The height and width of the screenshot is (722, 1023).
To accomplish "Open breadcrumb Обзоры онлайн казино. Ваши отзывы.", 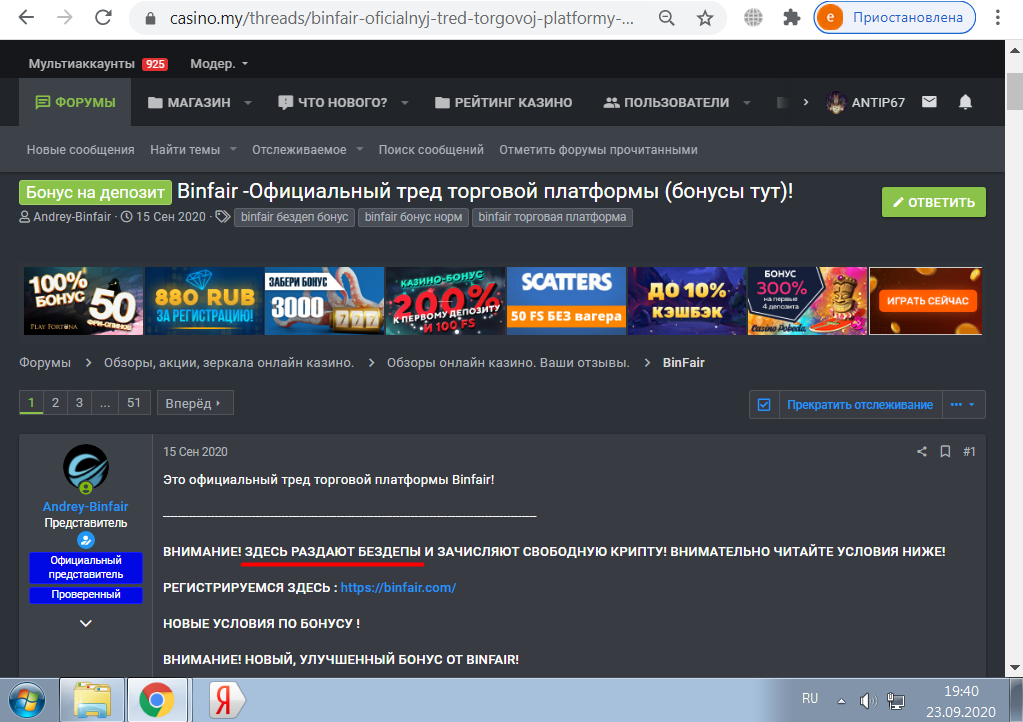I will (x=508, y=363).
